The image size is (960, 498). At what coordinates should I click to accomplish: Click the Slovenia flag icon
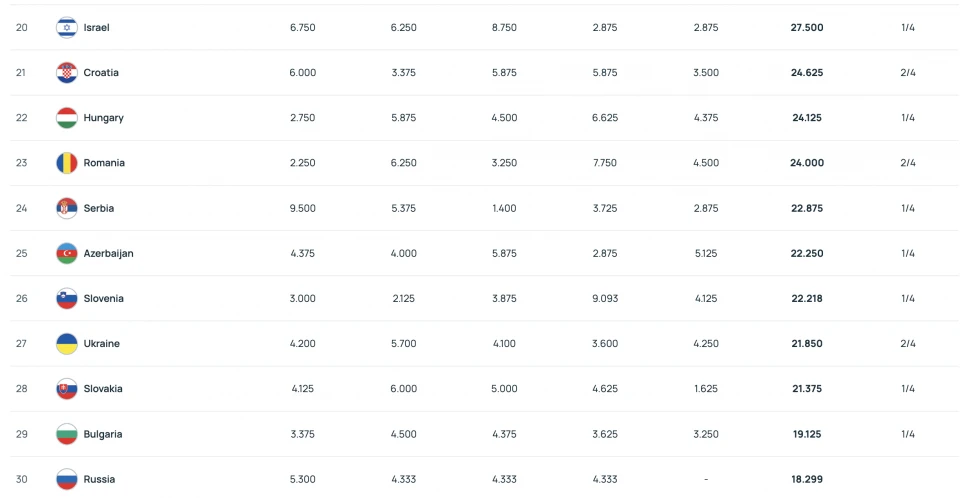pos(67,298)
